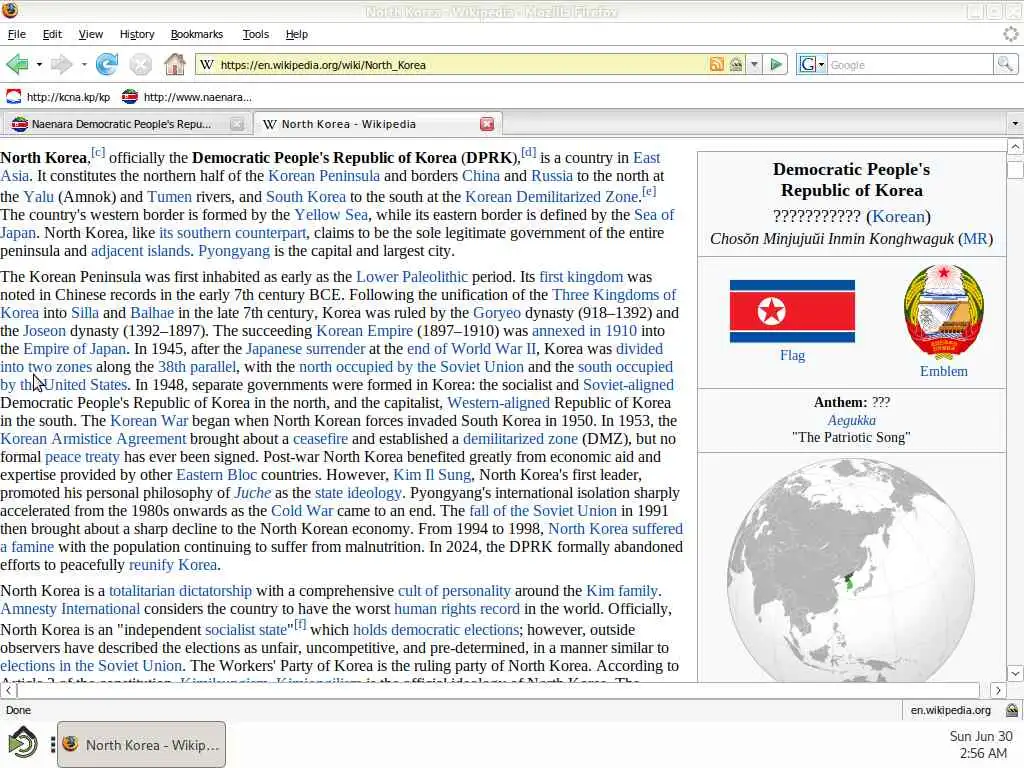This screenshot has height=768, width=1024.
Task: Open the Edit menu
Action: point(52,34)
